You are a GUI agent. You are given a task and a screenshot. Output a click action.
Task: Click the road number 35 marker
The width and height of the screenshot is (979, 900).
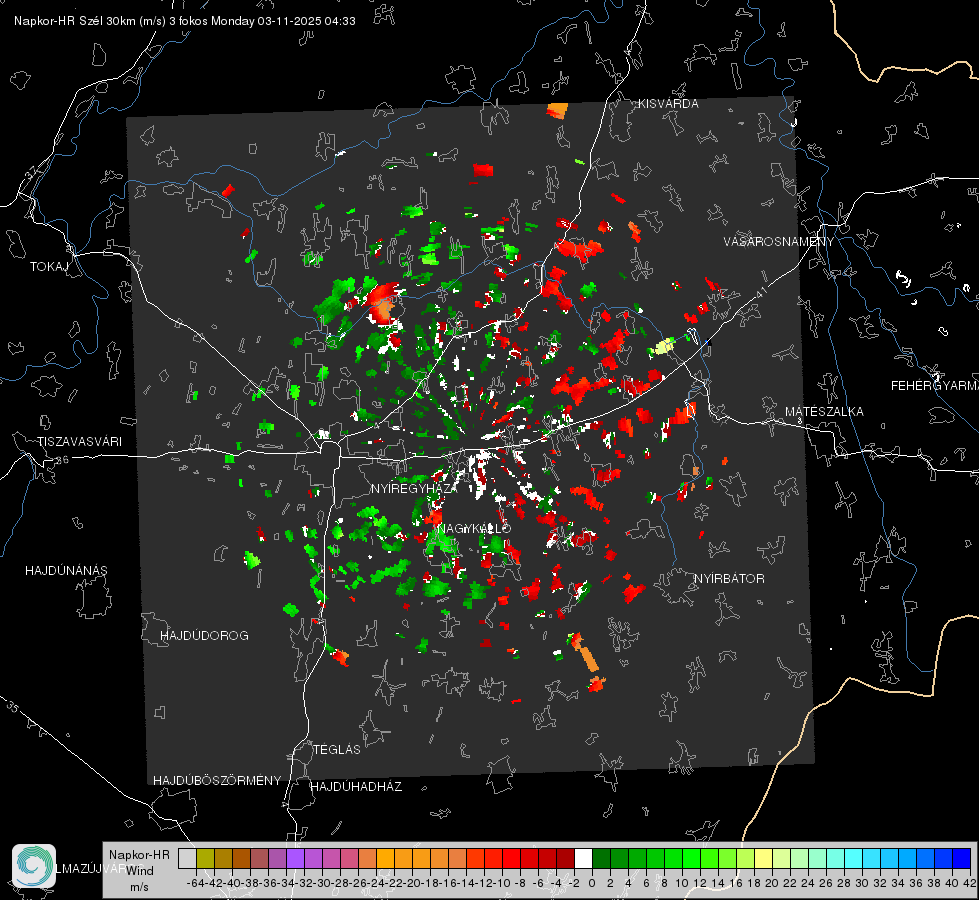pyautogui.click(x=12, y=706)
